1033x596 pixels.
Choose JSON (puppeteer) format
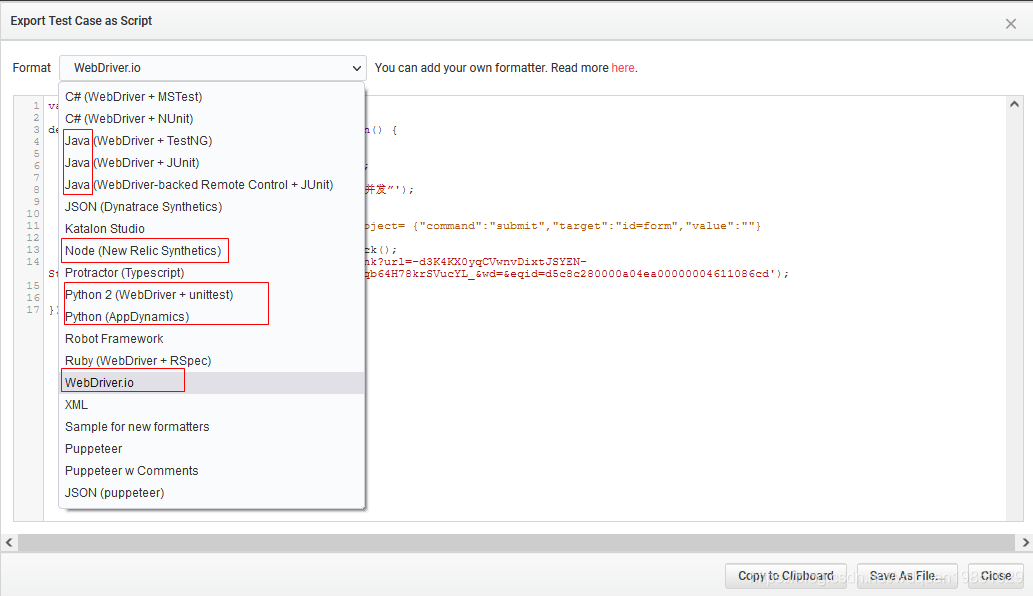tap(211, 493)
